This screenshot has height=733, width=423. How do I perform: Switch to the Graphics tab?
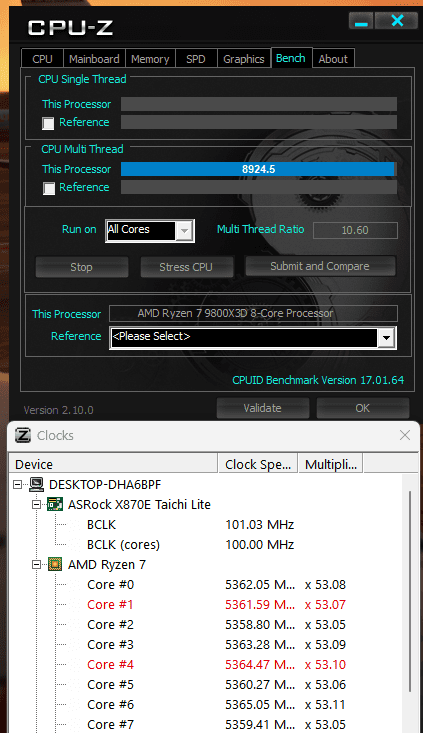[244, 59]
